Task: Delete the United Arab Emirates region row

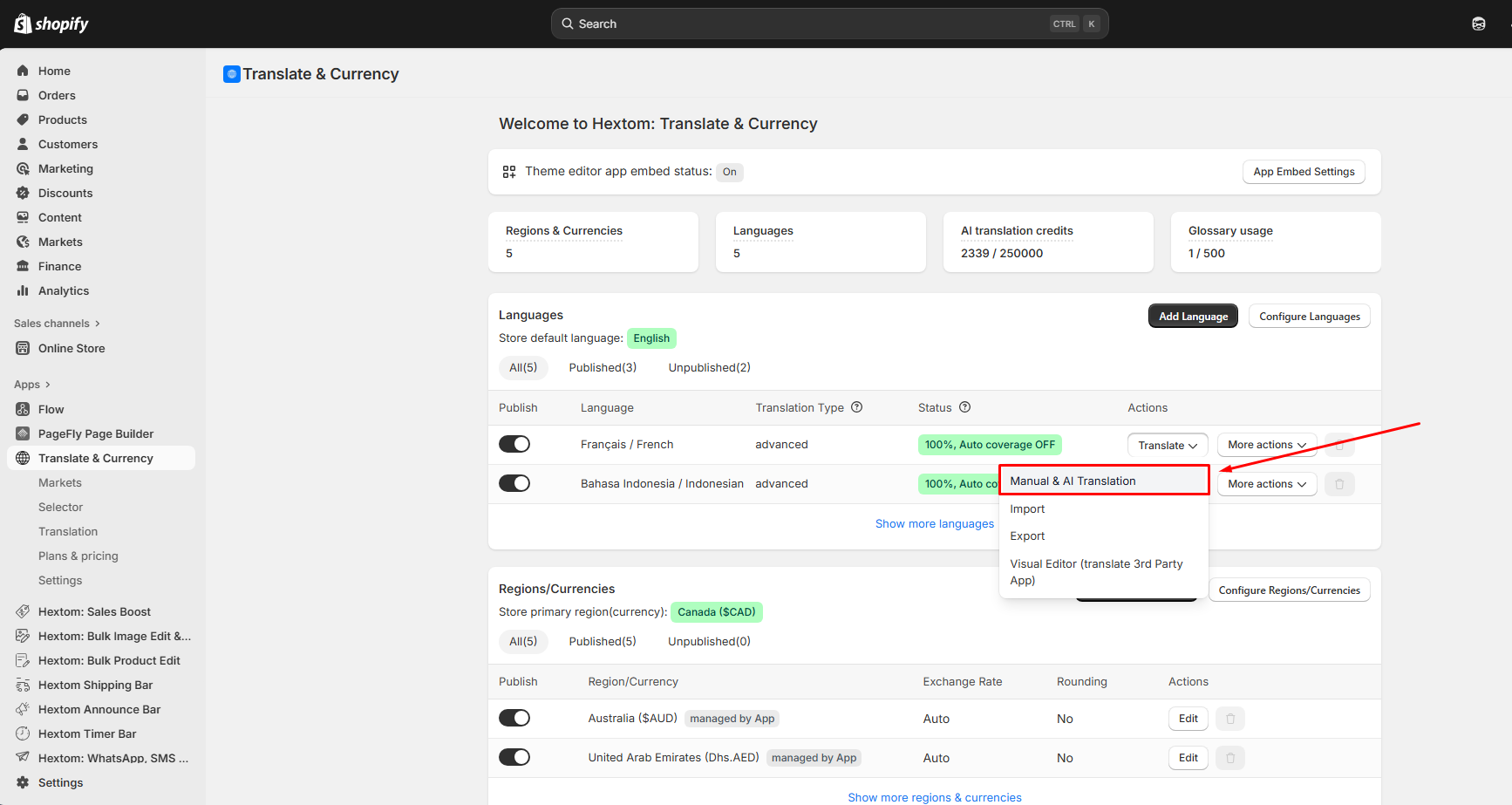Action: click(1230, 758)
